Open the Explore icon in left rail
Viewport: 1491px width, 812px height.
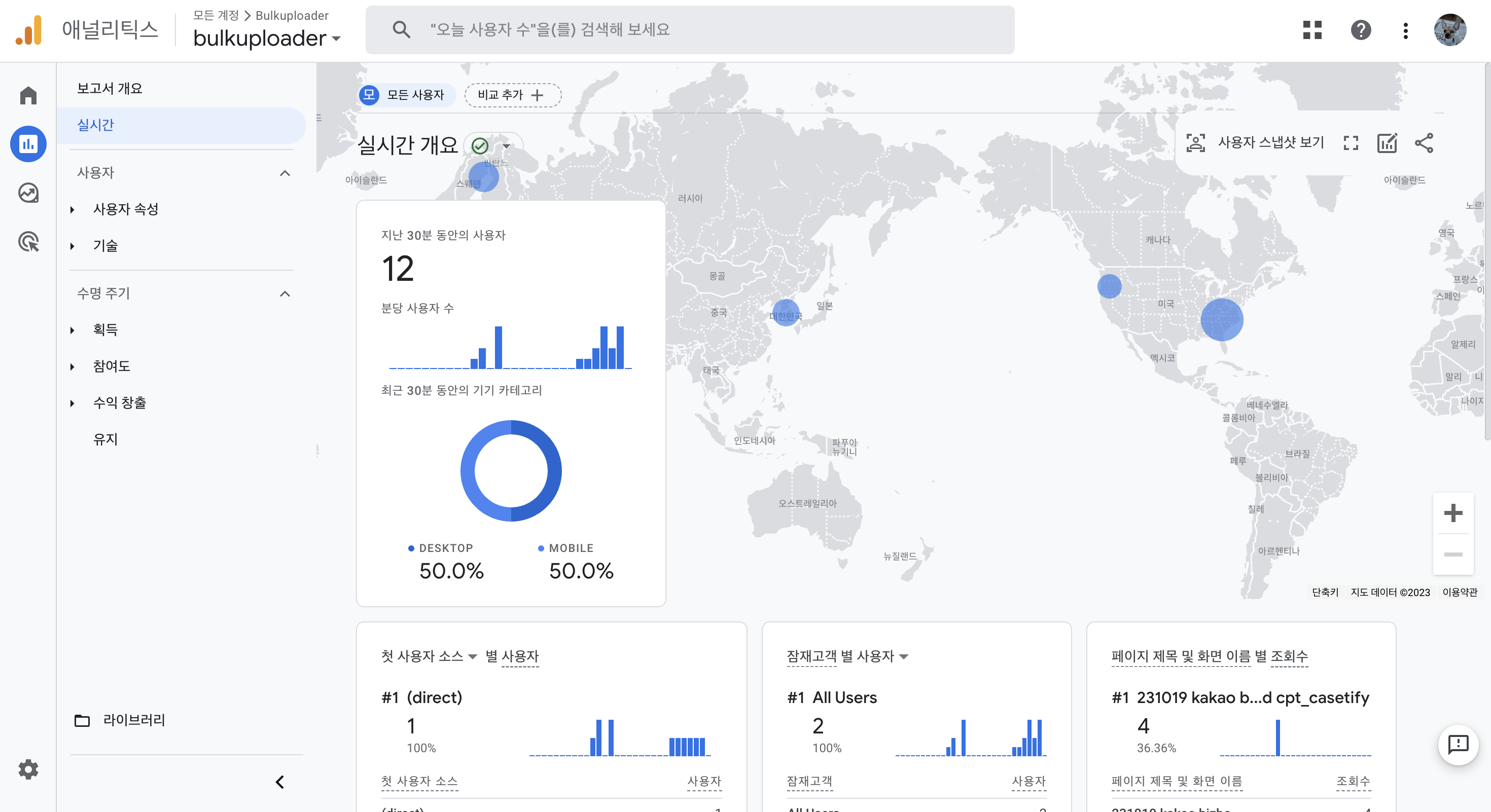tap(28, 193)
